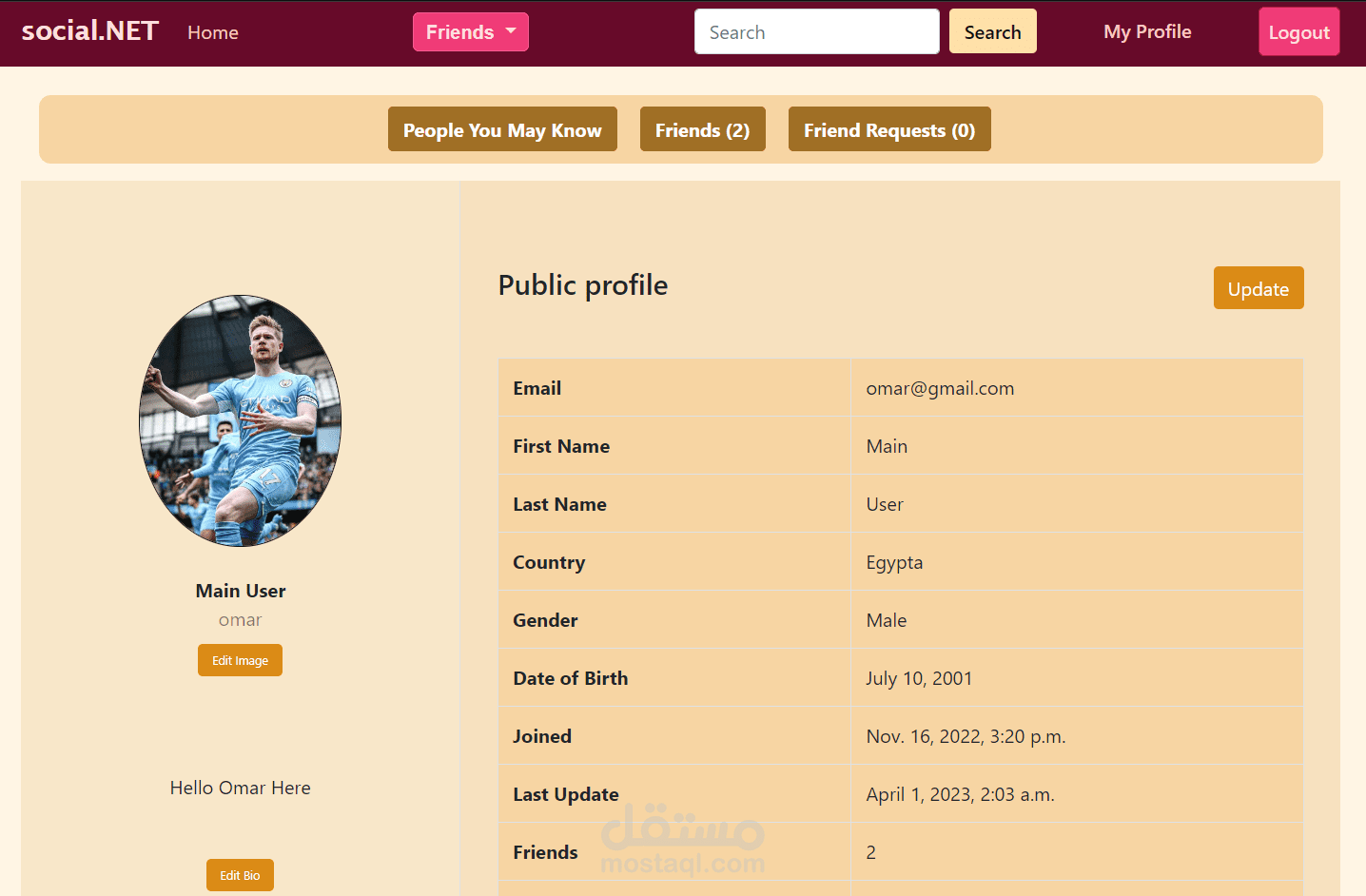Select the birth date 'July 10, 2001'
1366x896 pixels.
pos(919,678)
